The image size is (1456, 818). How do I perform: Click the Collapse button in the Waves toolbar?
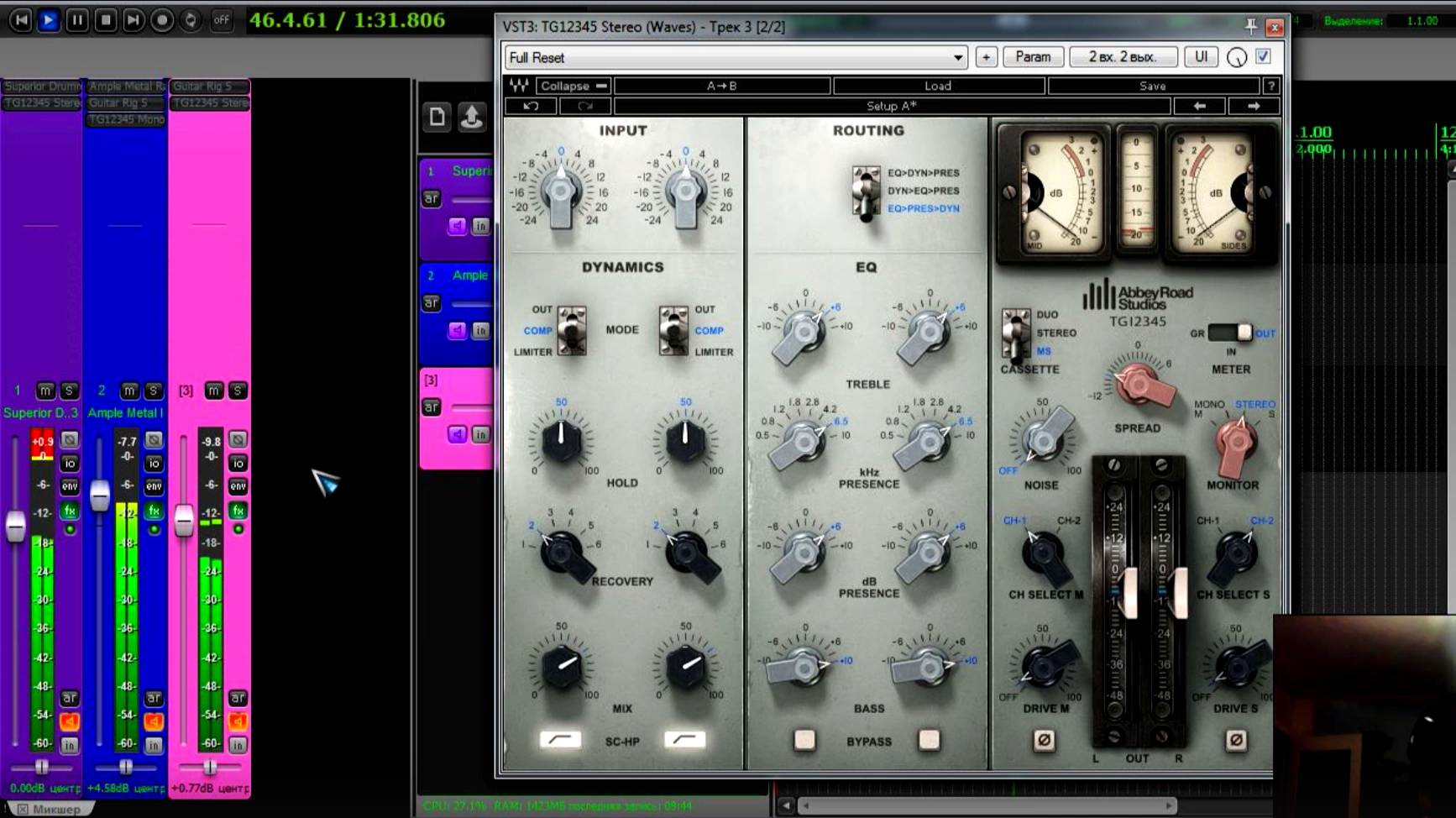(x=573, y=86)
